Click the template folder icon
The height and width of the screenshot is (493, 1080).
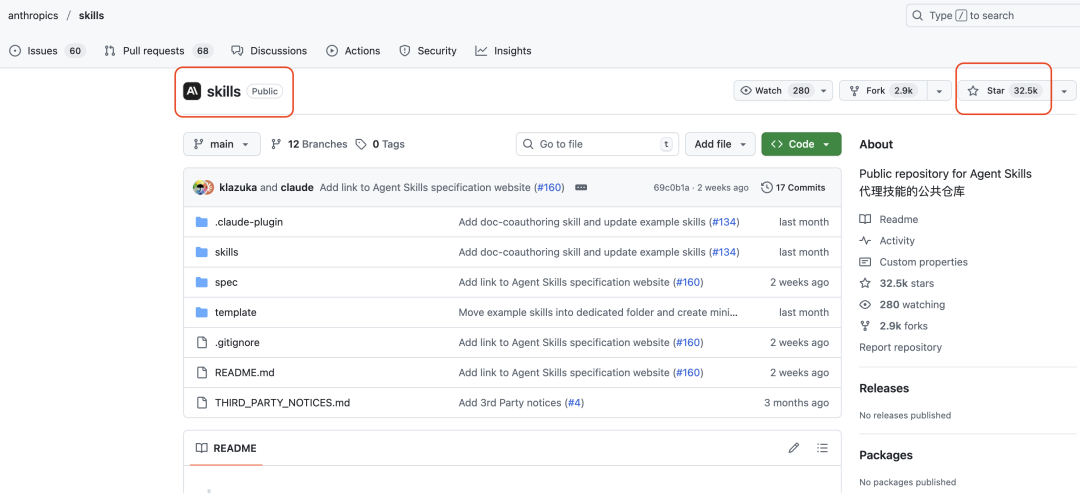(201, 312)
